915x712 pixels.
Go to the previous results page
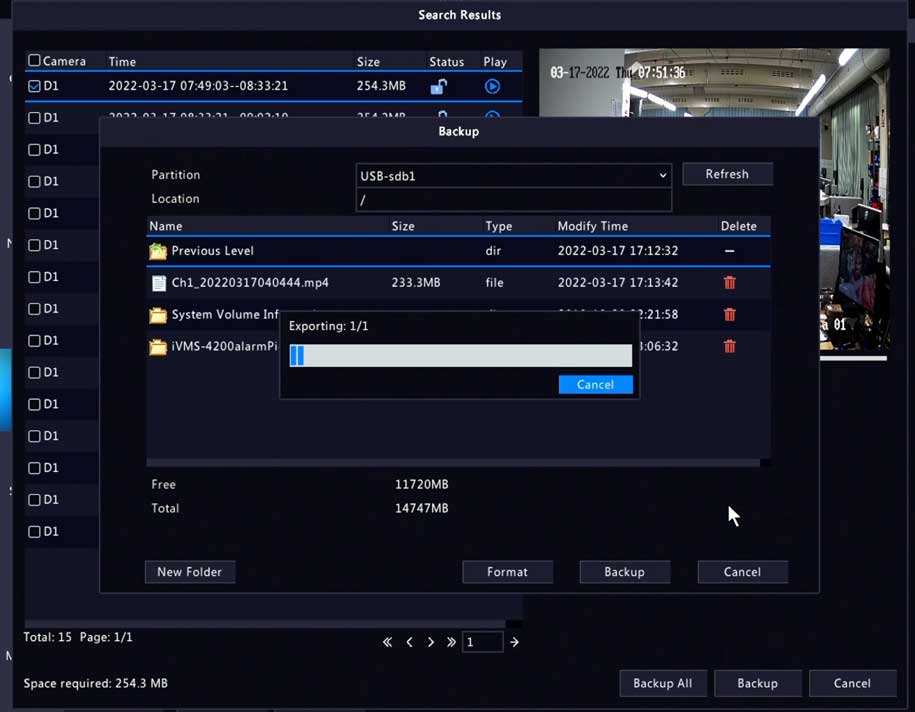(409, 642)
